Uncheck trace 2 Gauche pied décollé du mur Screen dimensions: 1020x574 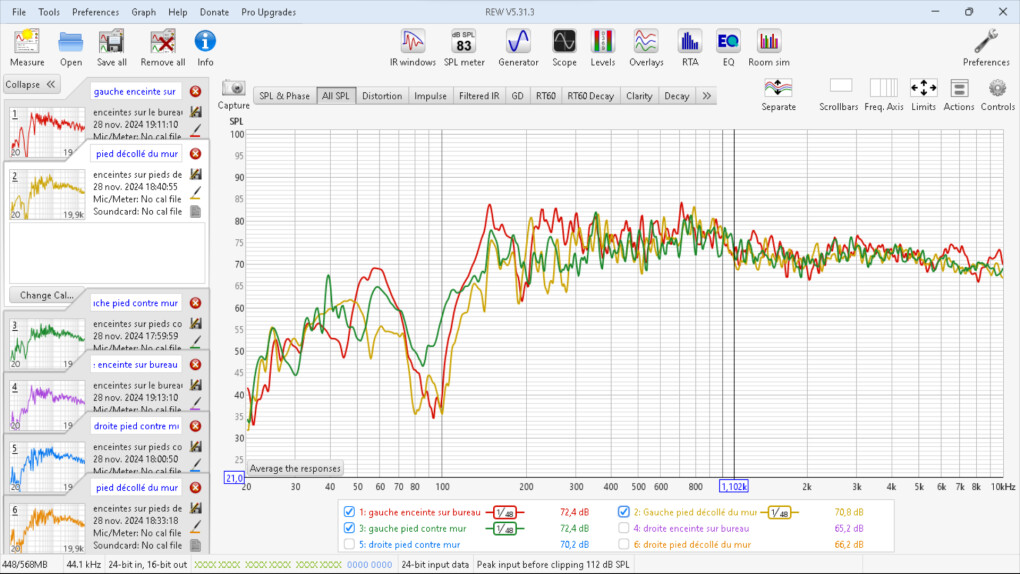[x=624, y=512]
